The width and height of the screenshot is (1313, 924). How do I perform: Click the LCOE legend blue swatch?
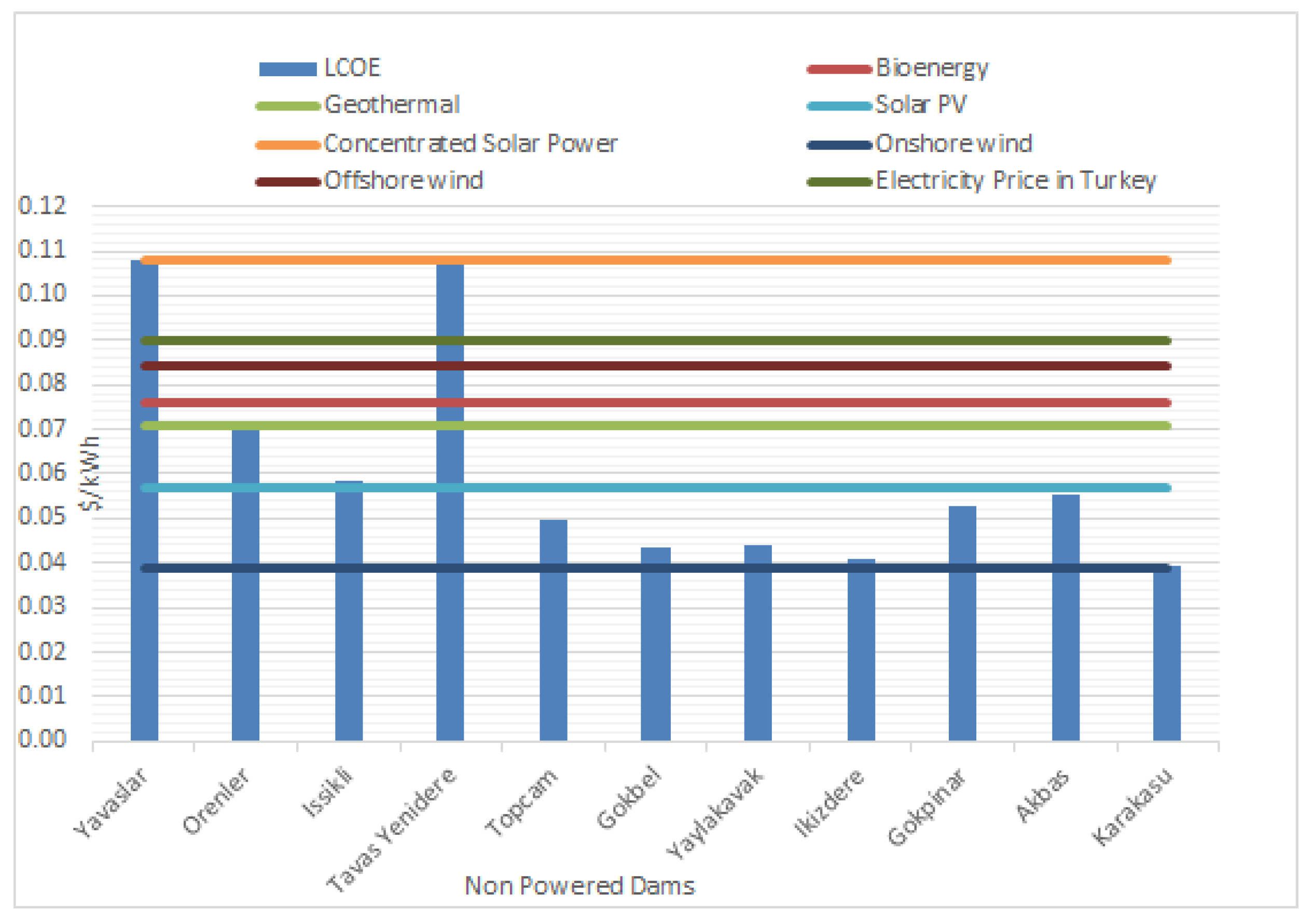coord(287,69)
